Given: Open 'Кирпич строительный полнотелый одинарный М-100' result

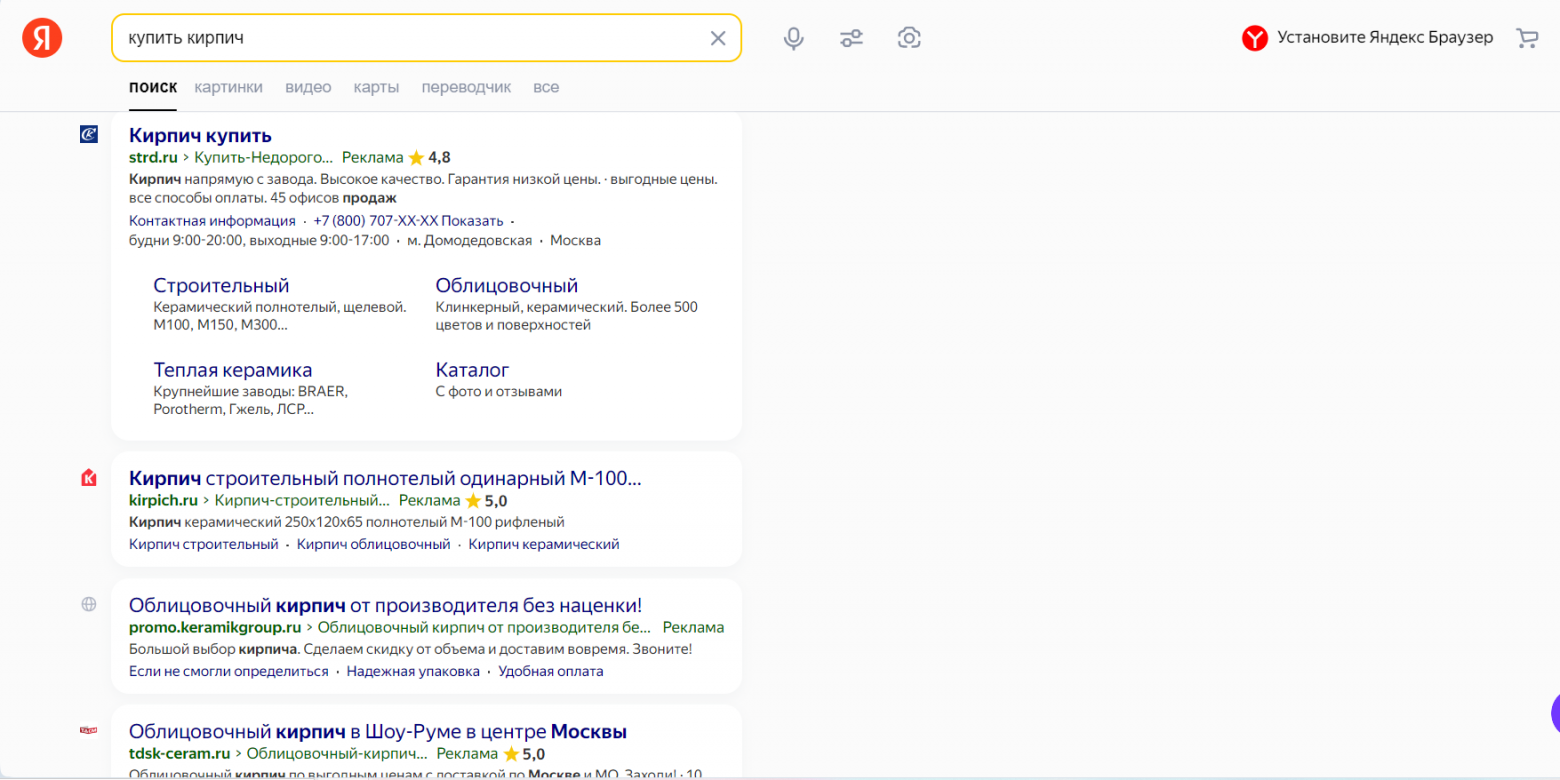Looking at the screenshot, I should (385, 478).
